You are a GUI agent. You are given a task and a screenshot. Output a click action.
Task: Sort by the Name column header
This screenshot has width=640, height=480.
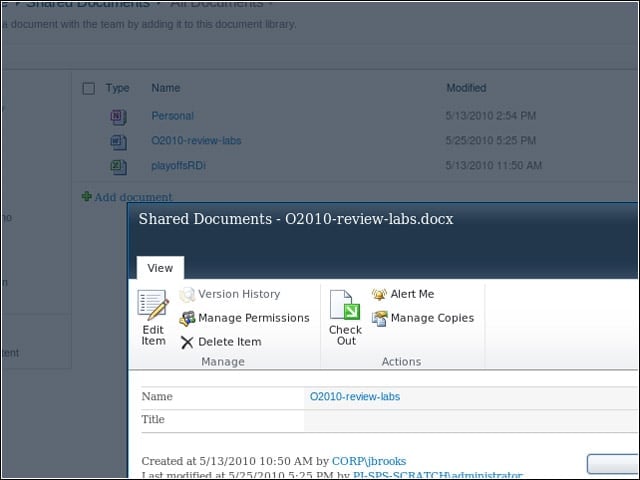point(166,88)
